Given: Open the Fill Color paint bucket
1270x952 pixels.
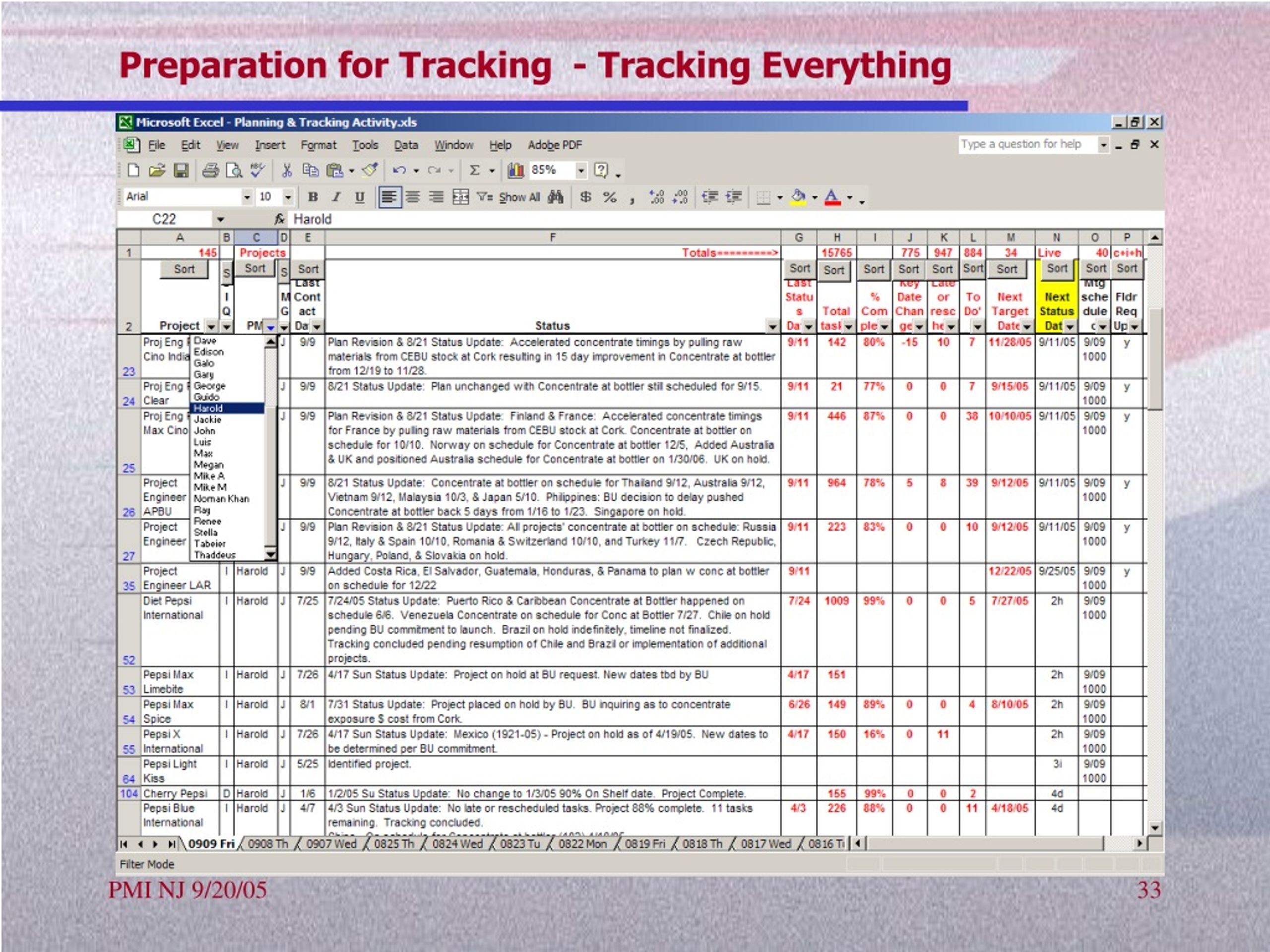Looking at the screenshot, I should click(x=798, y=197).
